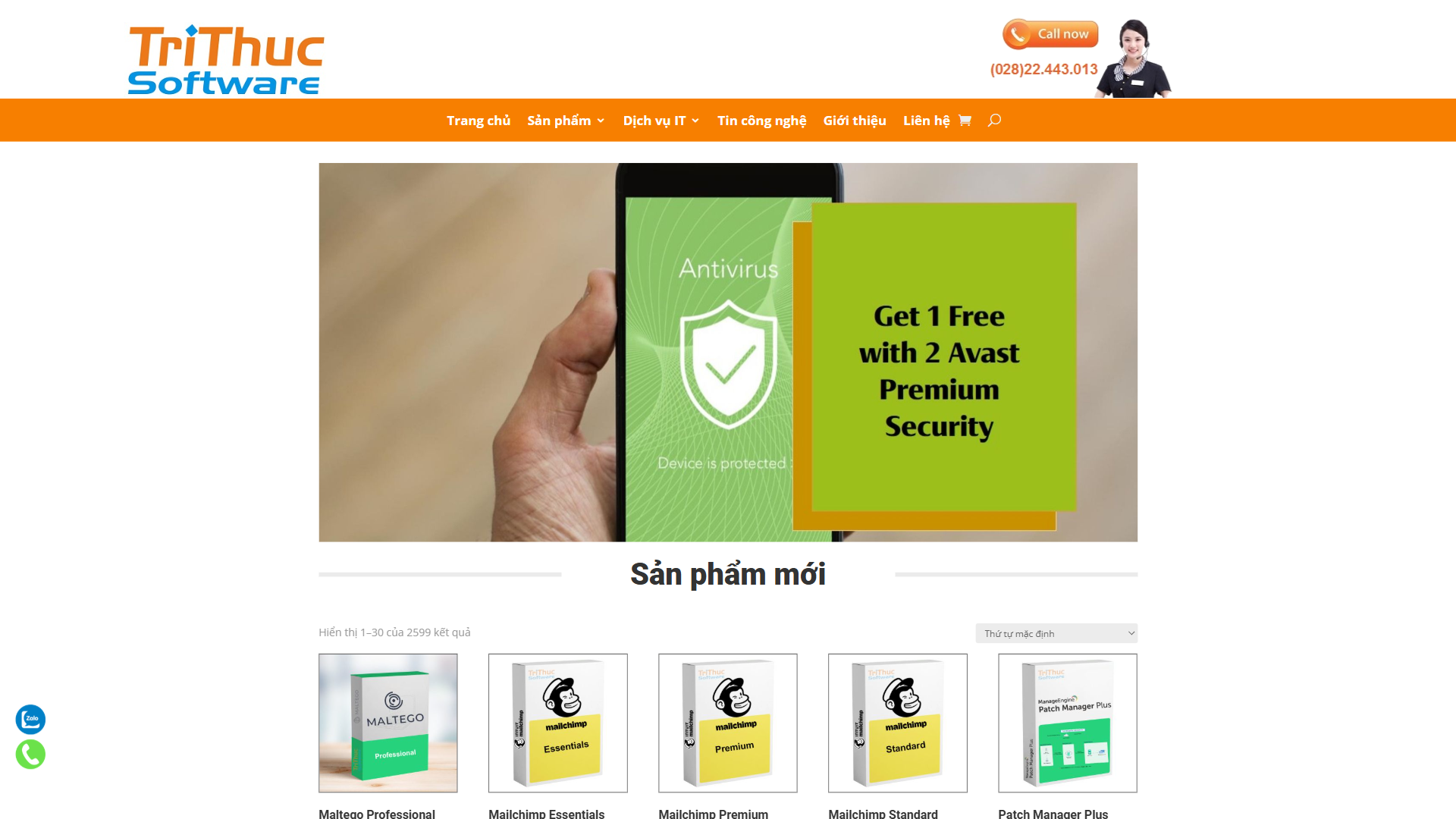
Task: Click the antivirus banner promotional image
Action: (728, 351)
